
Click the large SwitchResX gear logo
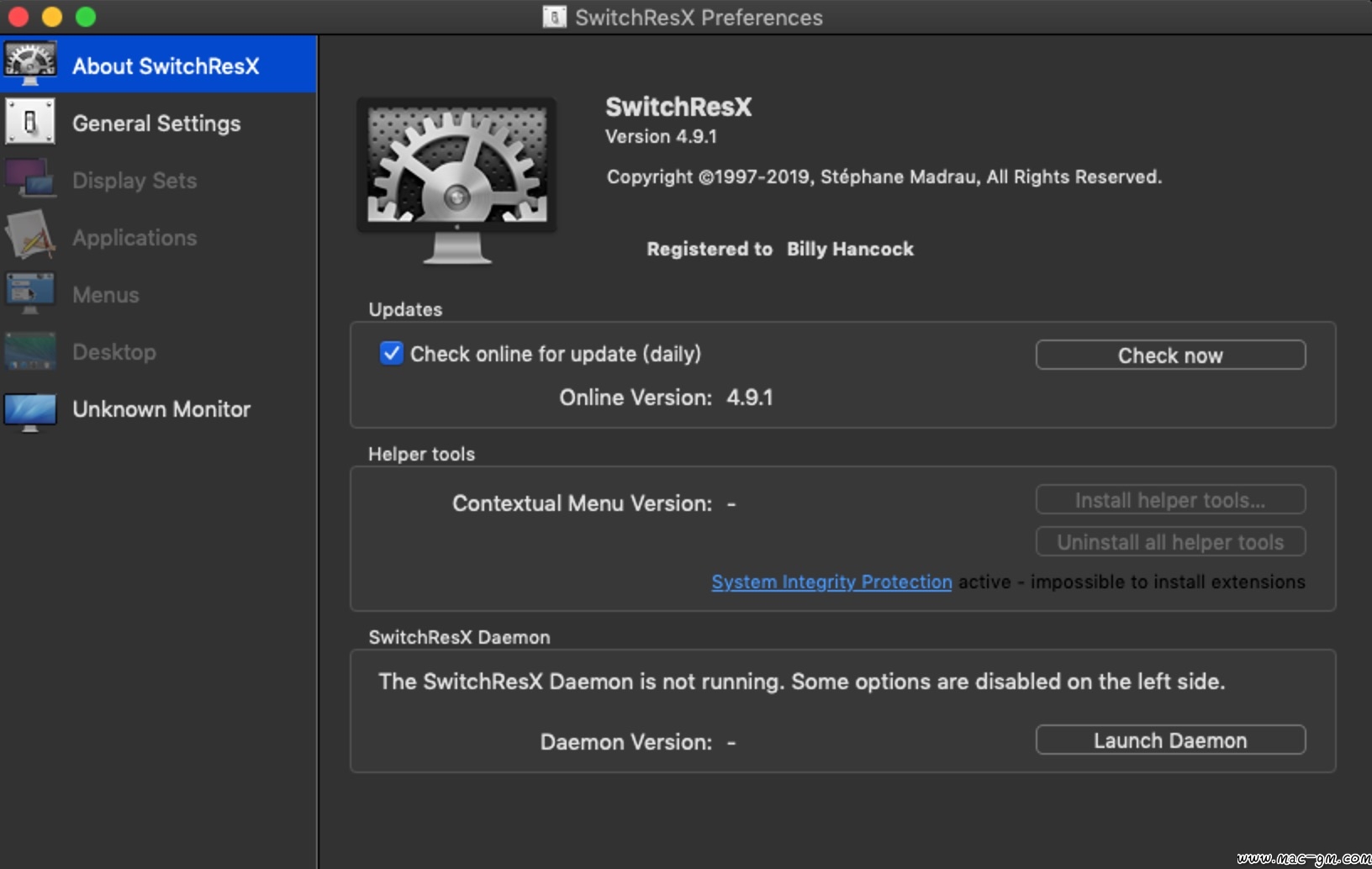click(x=456, y=180)
